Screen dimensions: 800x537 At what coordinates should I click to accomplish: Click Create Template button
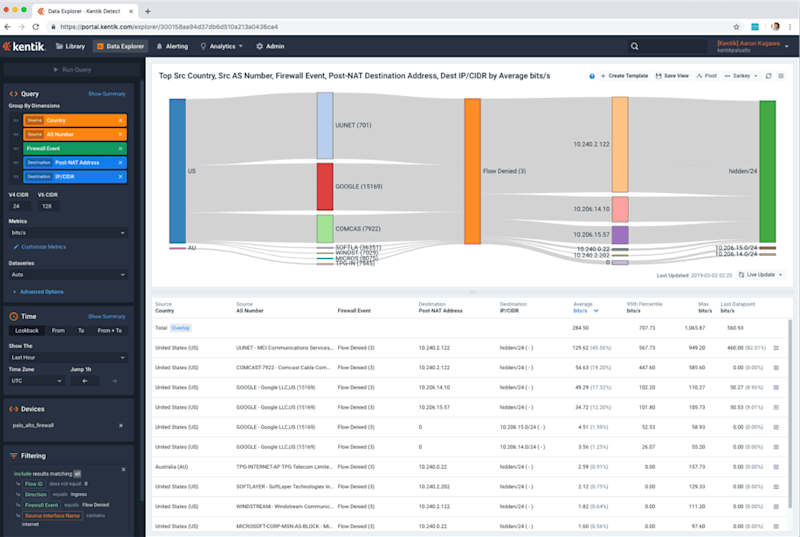[624, 76]
